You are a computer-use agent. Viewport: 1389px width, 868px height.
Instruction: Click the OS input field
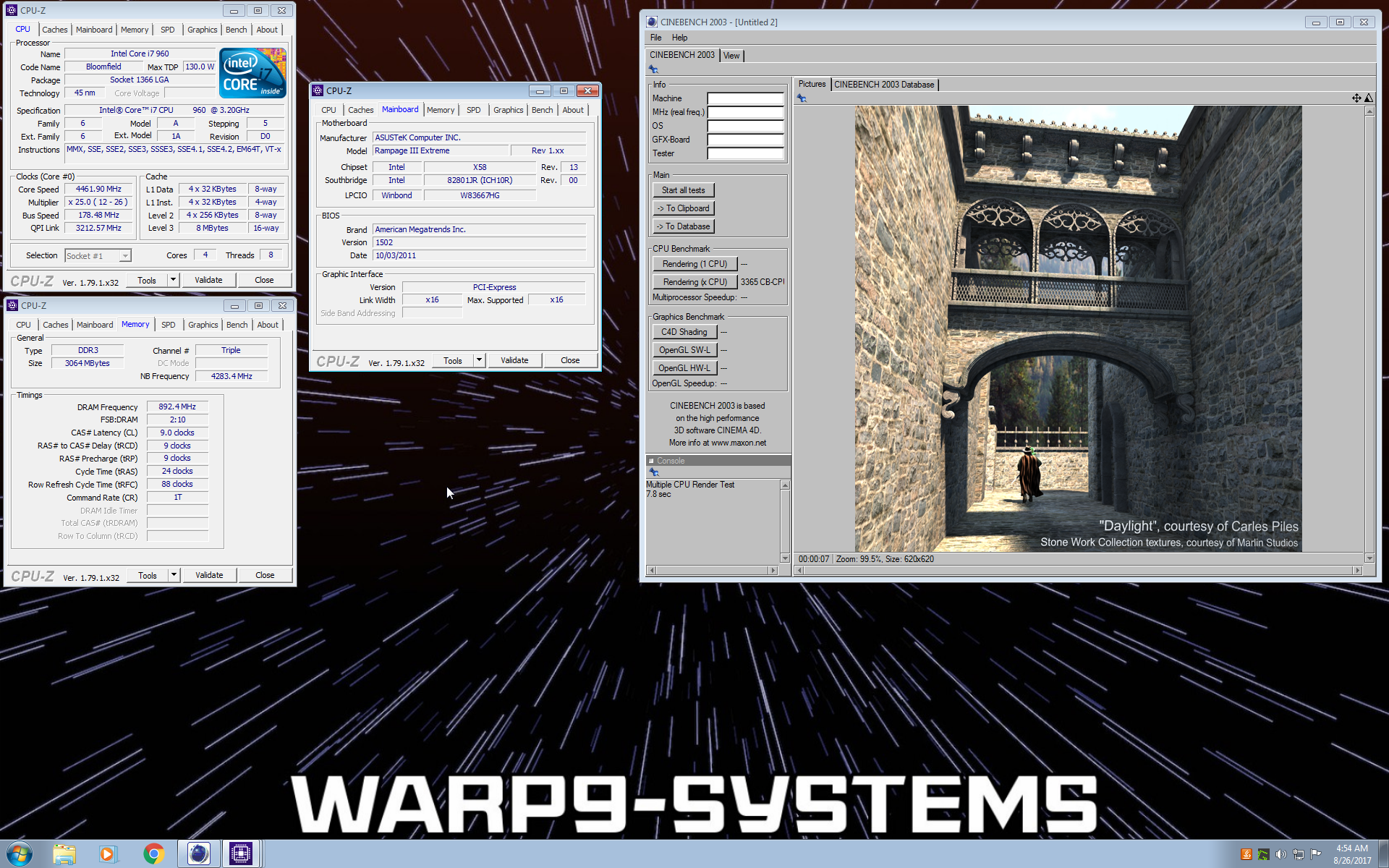pyautogui.click(x=745, y=126)
